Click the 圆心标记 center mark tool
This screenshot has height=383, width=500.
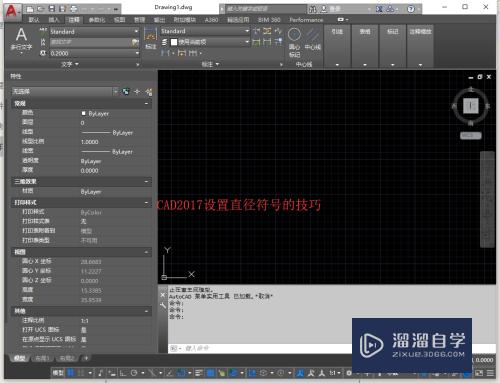(294, 43)
